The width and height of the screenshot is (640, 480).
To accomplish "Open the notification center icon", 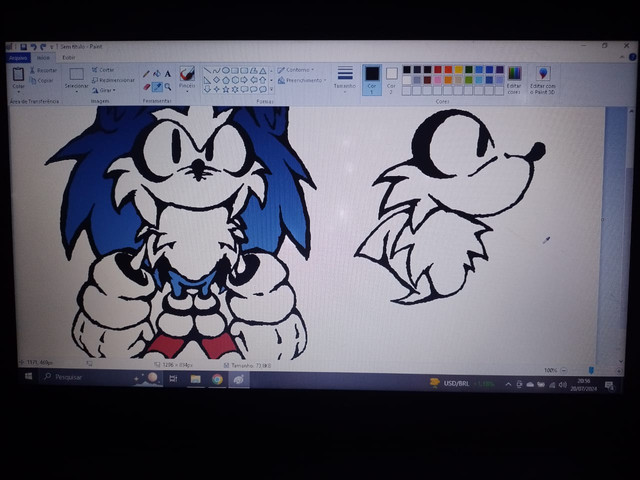I will pyautogui.click(x=609, y=385).
